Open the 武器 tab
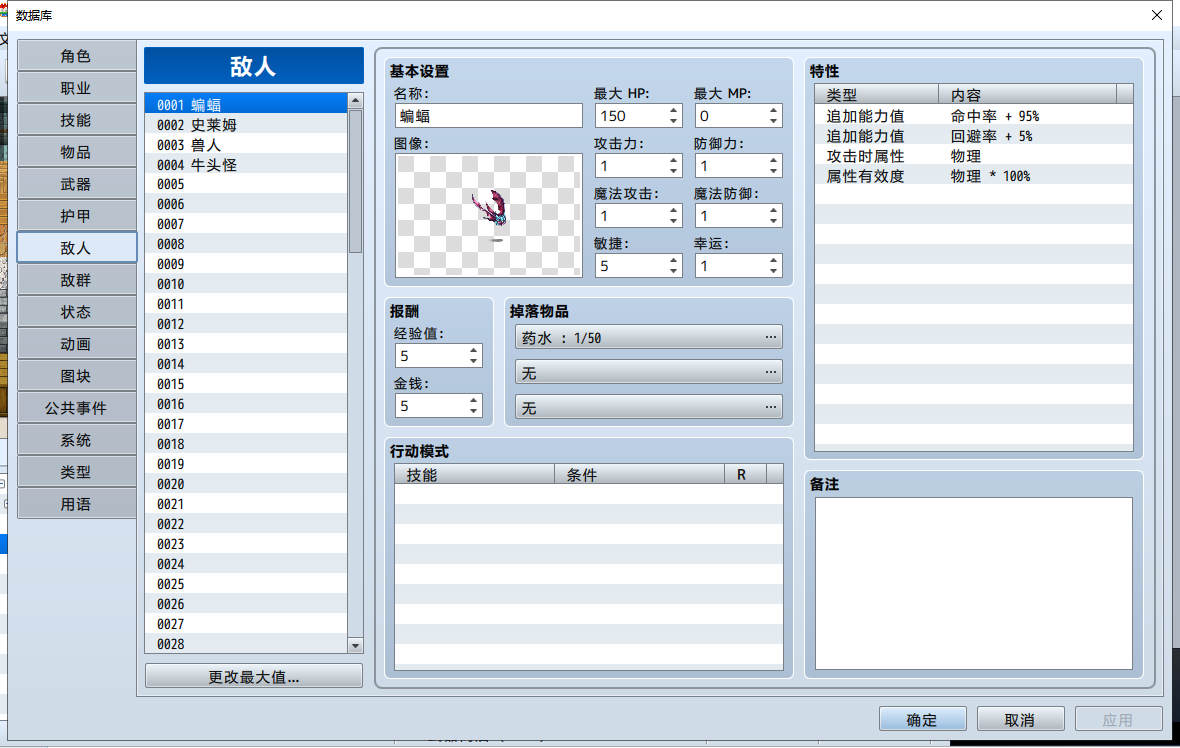 tap(76, 184)
